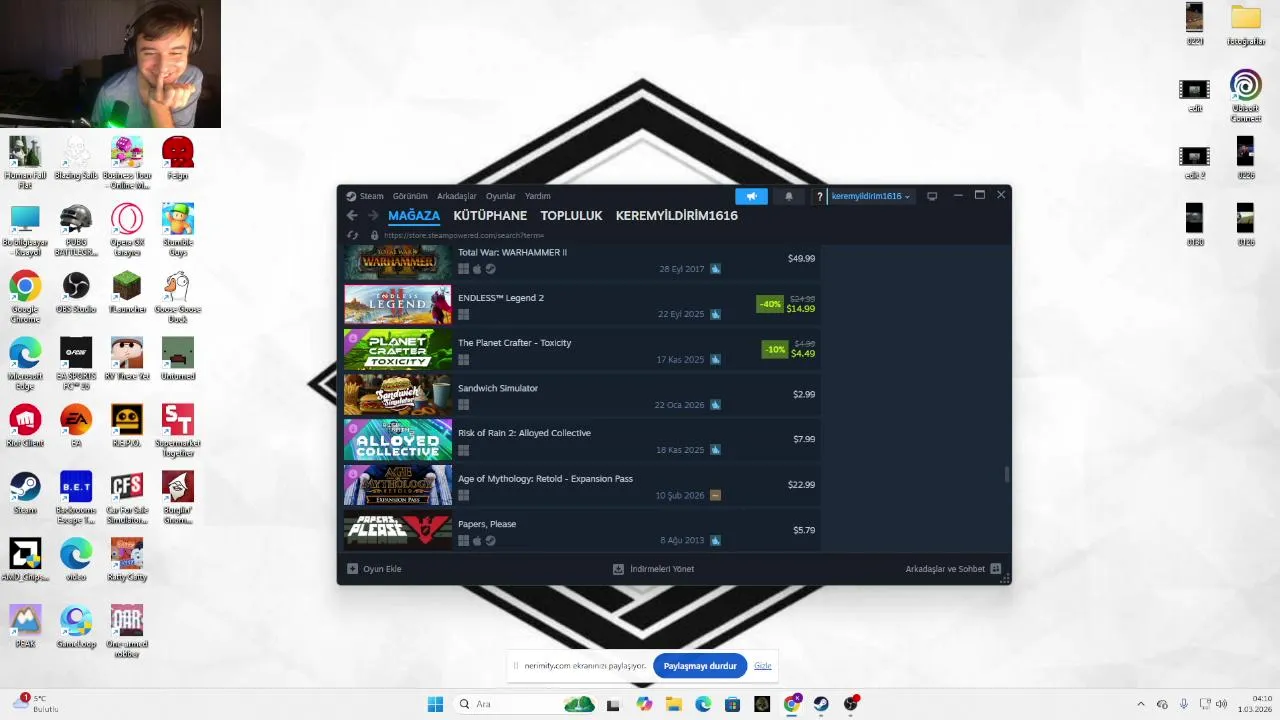This screenshot has width=1280, height=720.
Task: Open Arkadaşlar ve Sohbet
Action: (953, 569)
